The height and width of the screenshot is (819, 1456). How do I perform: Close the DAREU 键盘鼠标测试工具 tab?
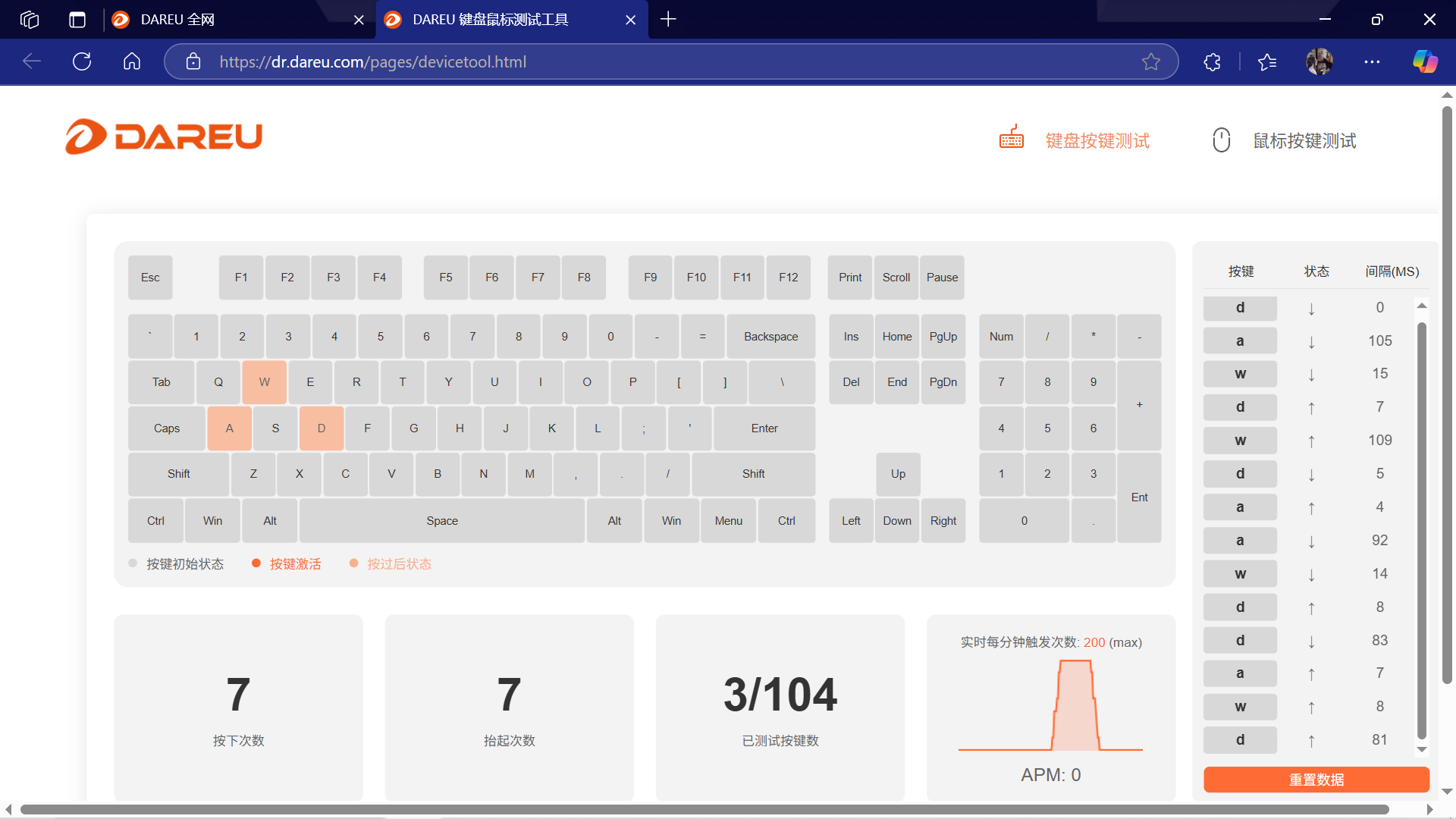[x=630, y=20]
